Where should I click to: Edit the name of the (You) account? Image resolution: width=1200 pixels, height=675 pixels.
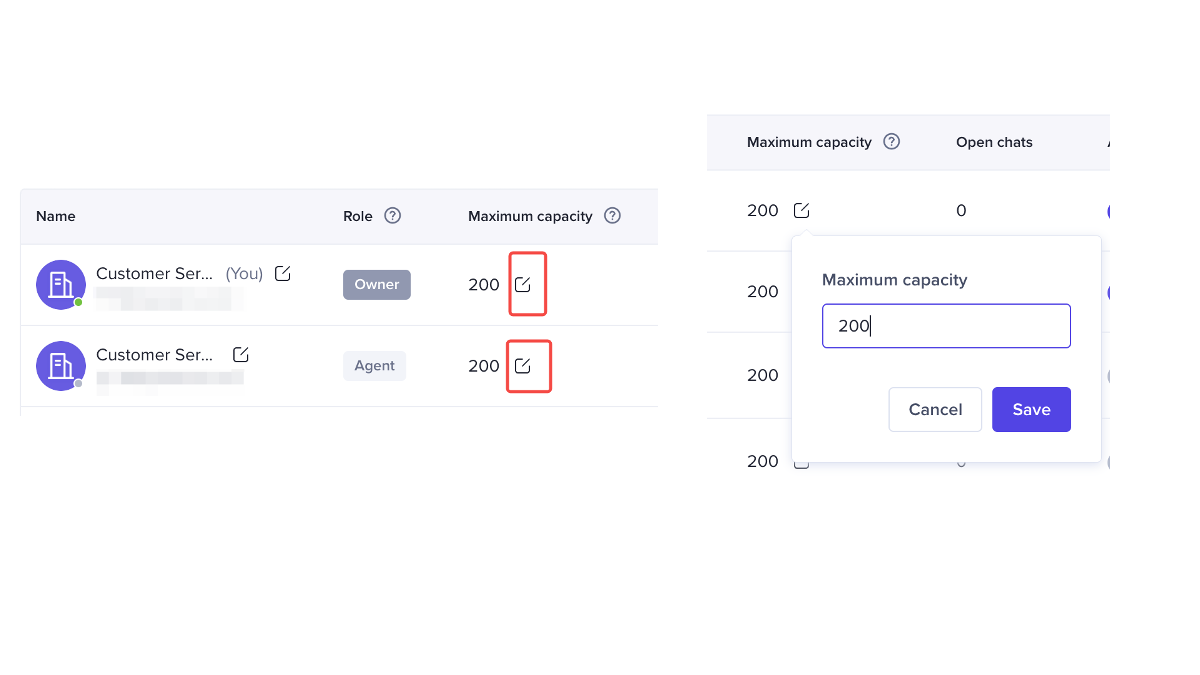point(283,274)
